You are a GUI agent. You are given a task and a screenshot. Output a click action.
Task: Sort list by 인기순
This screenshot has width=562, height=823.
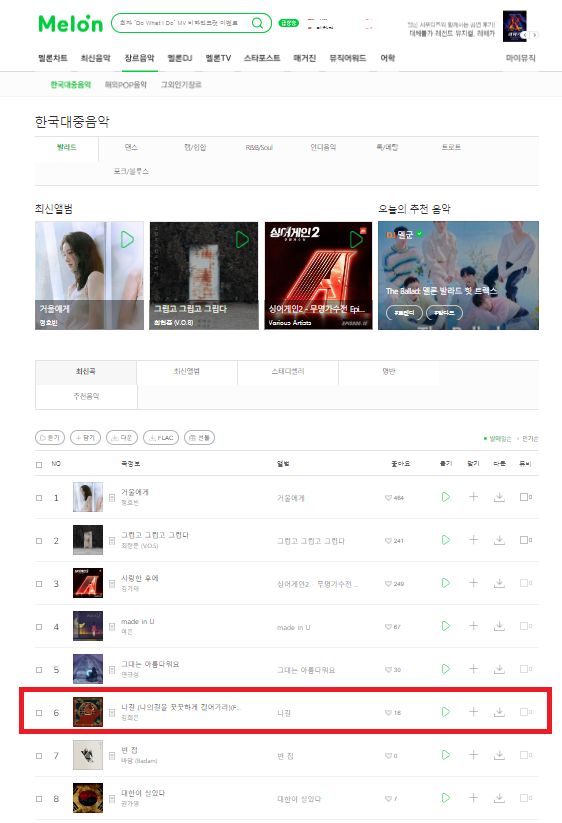tap(529, 438)
